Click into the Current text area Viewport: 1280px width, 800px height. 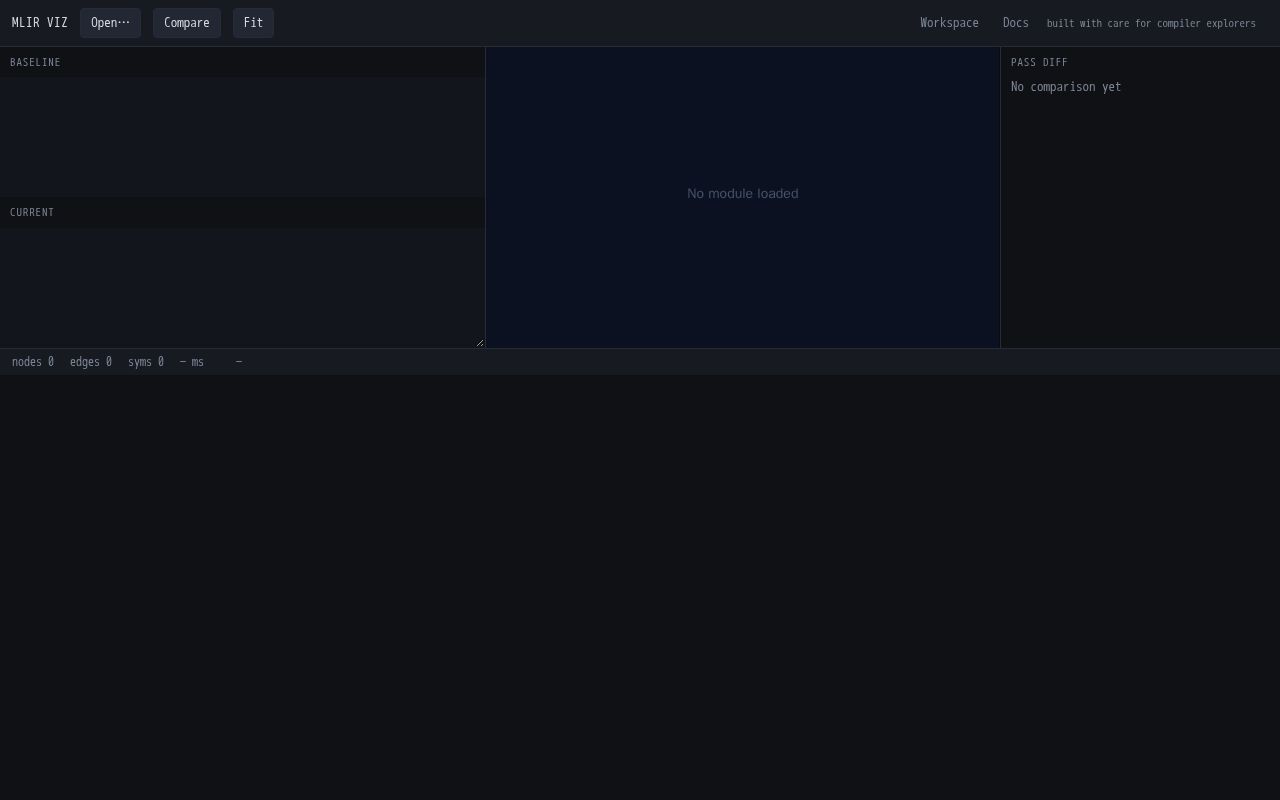click(242, 288)
